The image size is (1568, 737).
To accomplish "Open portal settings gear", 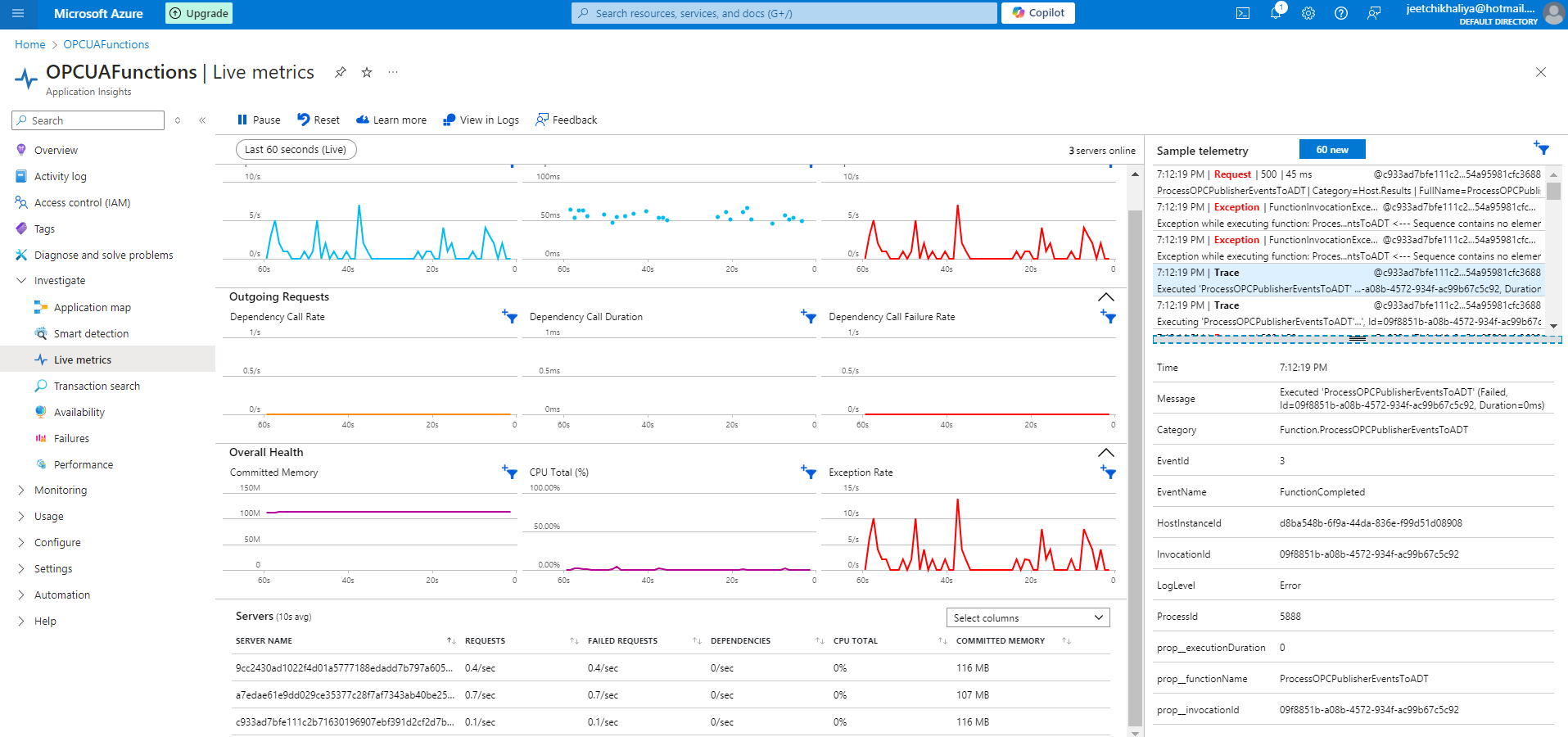I will click(x=1308, y=13).
